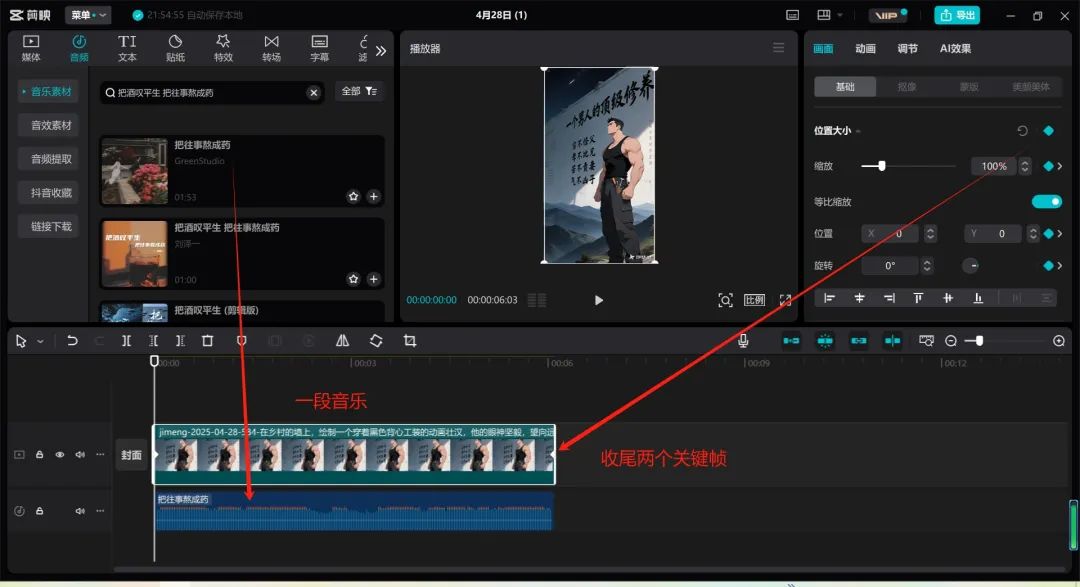Screen dimensions: 1080x587
Task: Expand more media tabs with double chevron
Action: point(381,50)
